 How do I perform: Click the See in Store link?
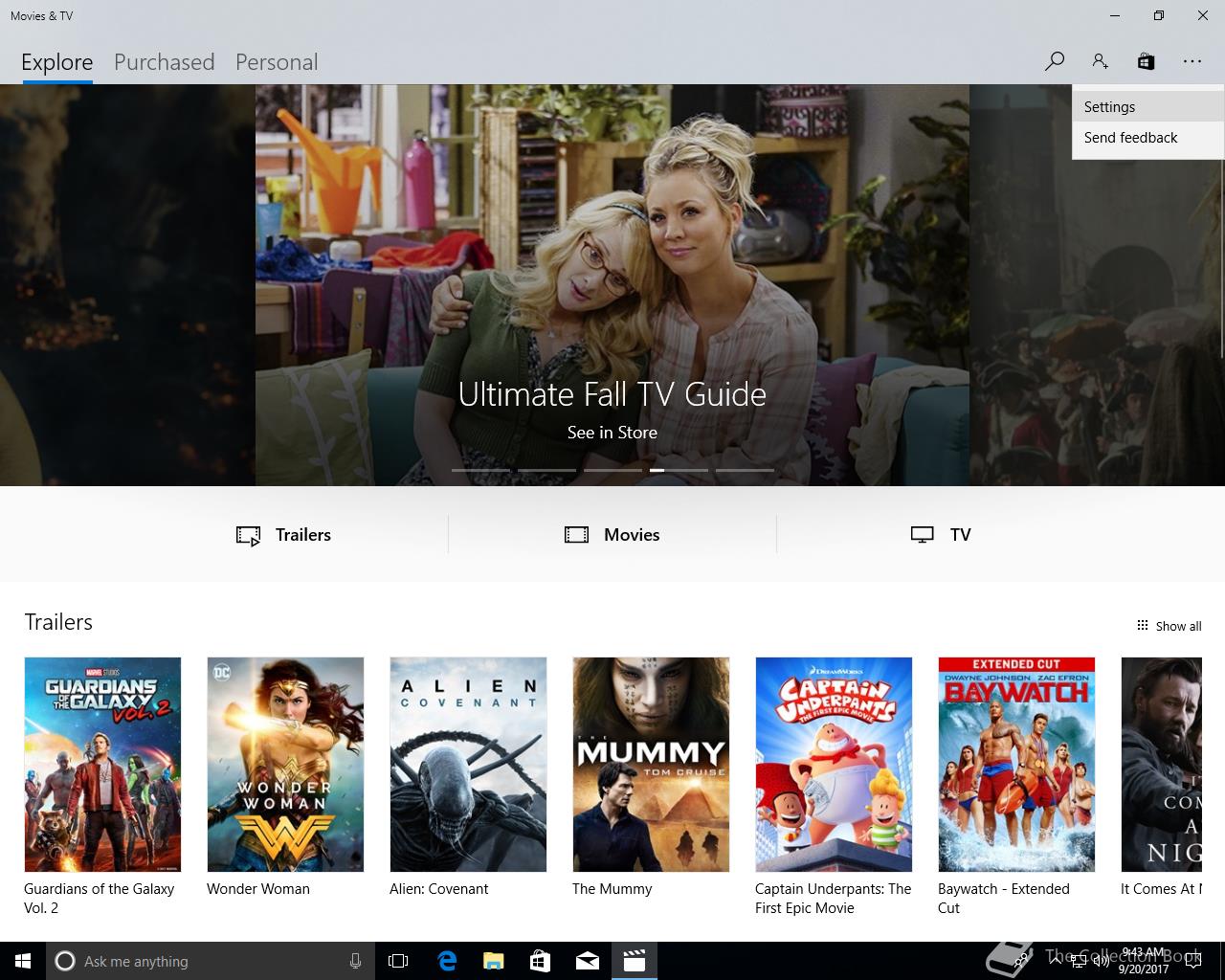click(x=612, y=433)
